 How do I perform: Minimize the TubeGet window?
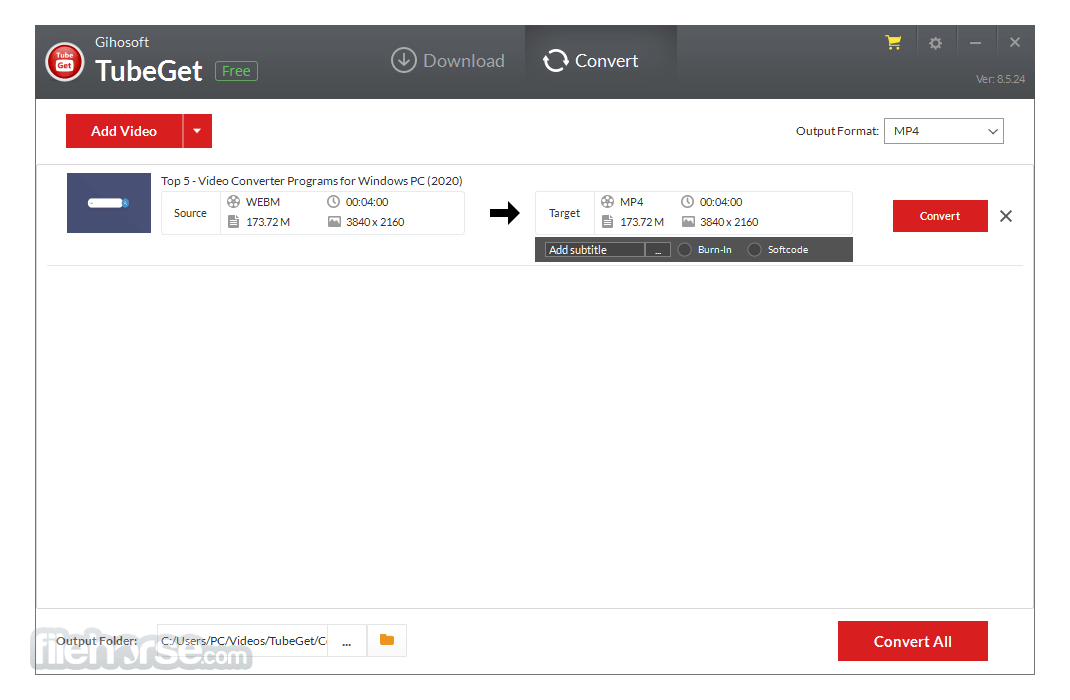tap(976, 43)
